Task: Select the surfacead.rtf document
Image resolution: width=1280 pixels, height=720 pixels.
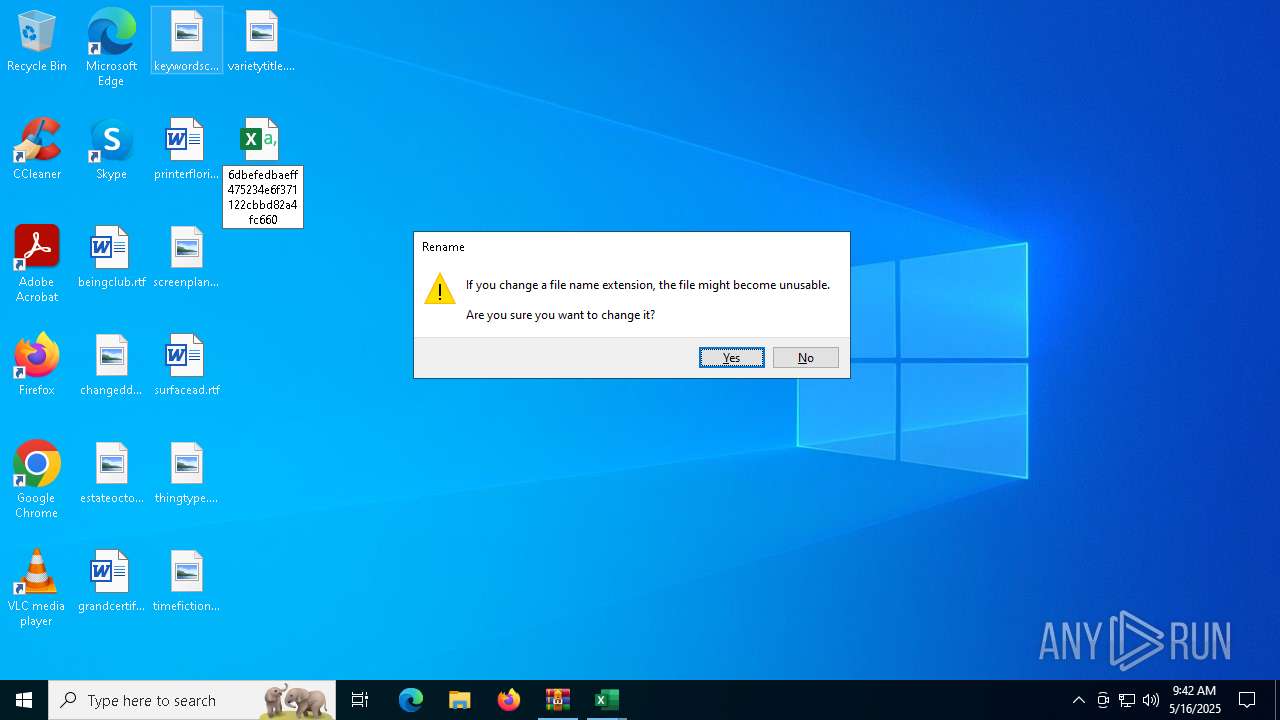Action: click(x=187, y=365)
